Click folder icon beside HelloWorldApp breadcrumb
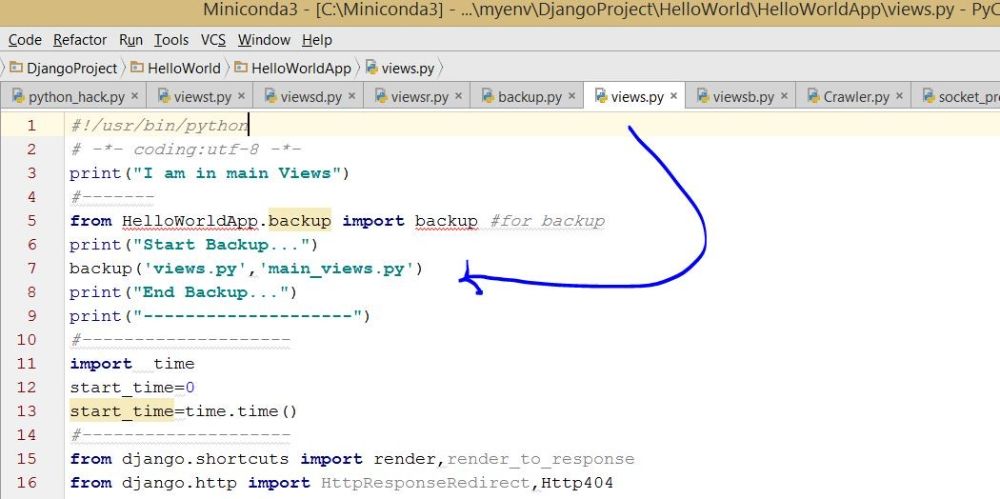 [240, 67]
